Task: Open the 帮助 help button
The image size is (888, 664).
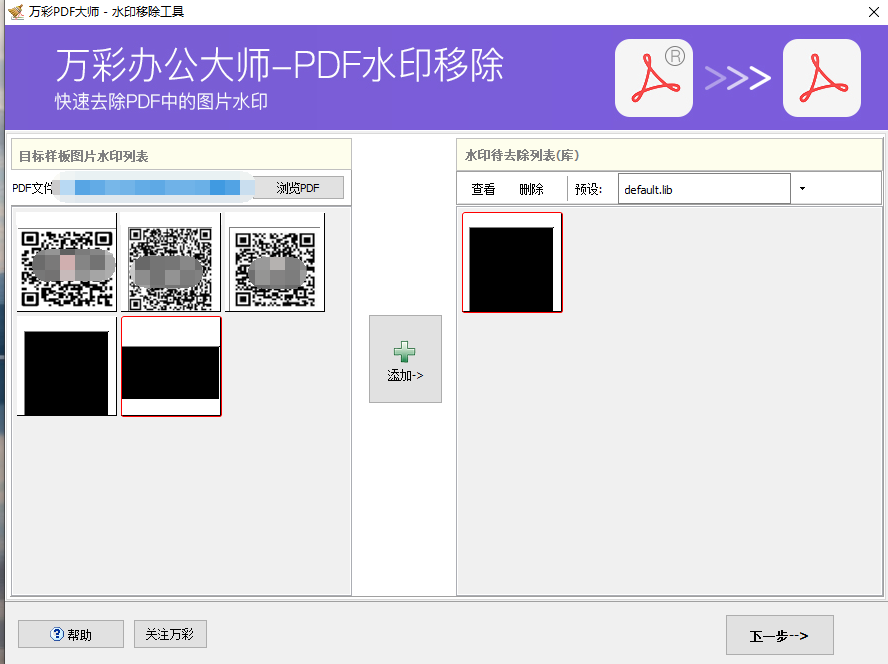Action: pos(71,634)
